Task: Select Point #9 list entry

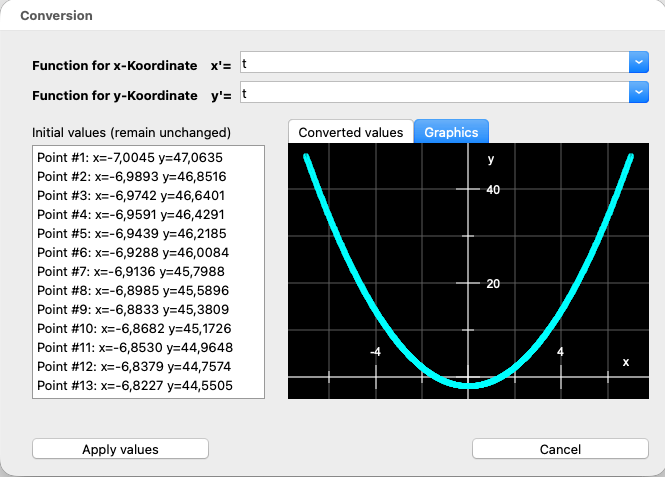Action: click(x=129, y=309)
